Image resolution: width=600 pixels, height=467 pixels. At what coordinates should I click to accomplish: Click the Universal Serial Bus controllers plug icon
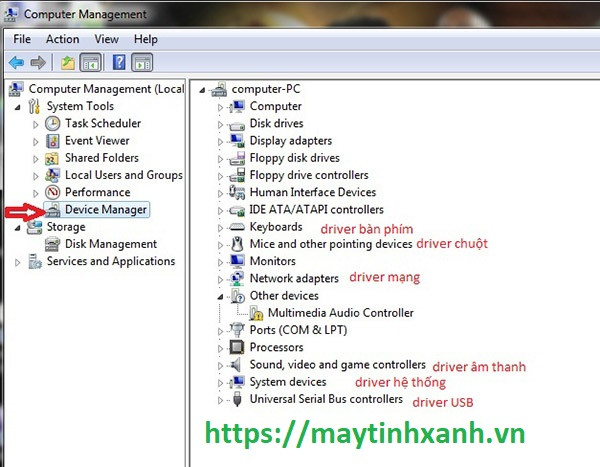tap(237, 399)
